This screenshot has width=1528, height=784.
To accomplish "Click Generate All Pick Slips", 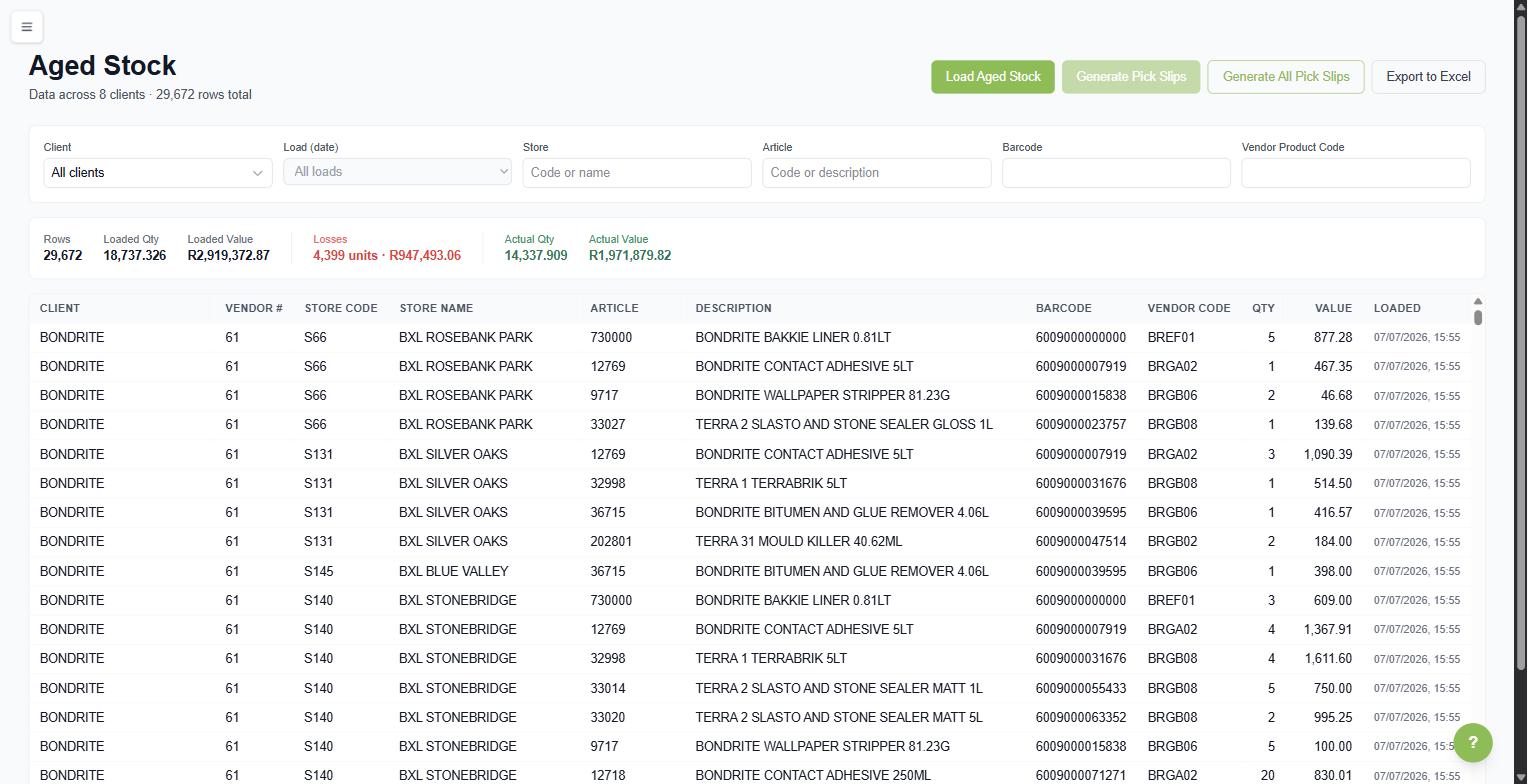I will (x=1286, y=77).
